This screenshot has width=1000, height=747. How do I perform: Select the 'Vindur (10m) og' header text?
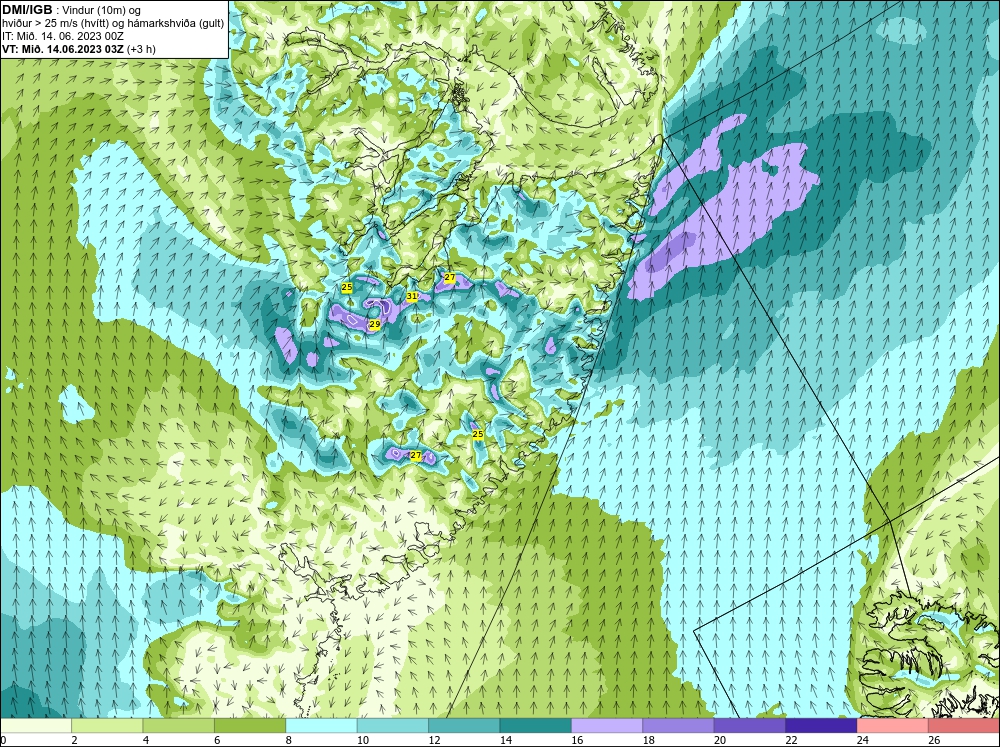100,11
